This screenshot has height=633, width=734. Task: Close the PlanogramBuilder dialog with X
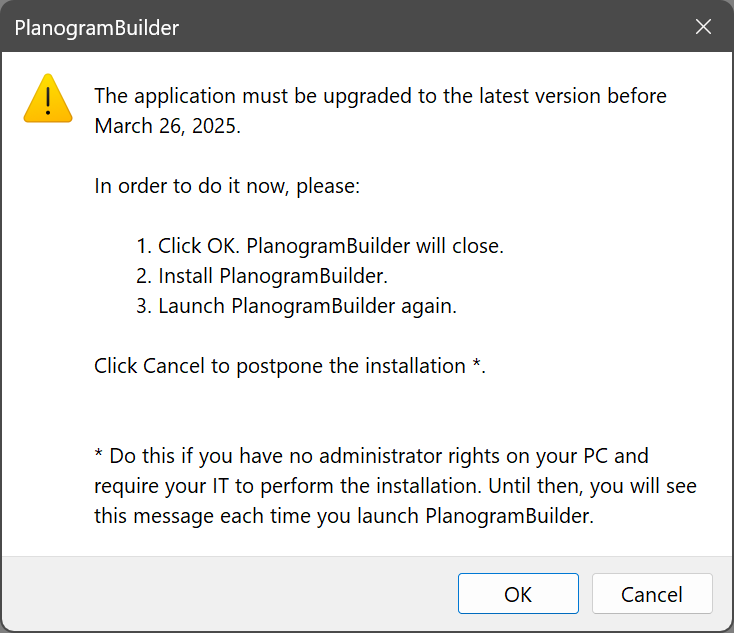[703, 27]
